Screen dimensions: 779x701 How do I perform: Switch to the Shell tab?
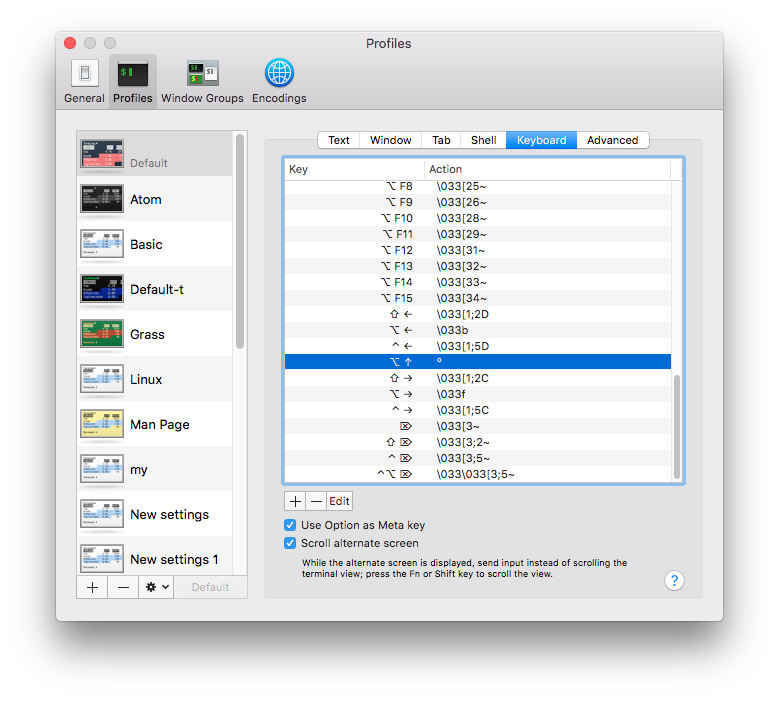coord(483,140)
